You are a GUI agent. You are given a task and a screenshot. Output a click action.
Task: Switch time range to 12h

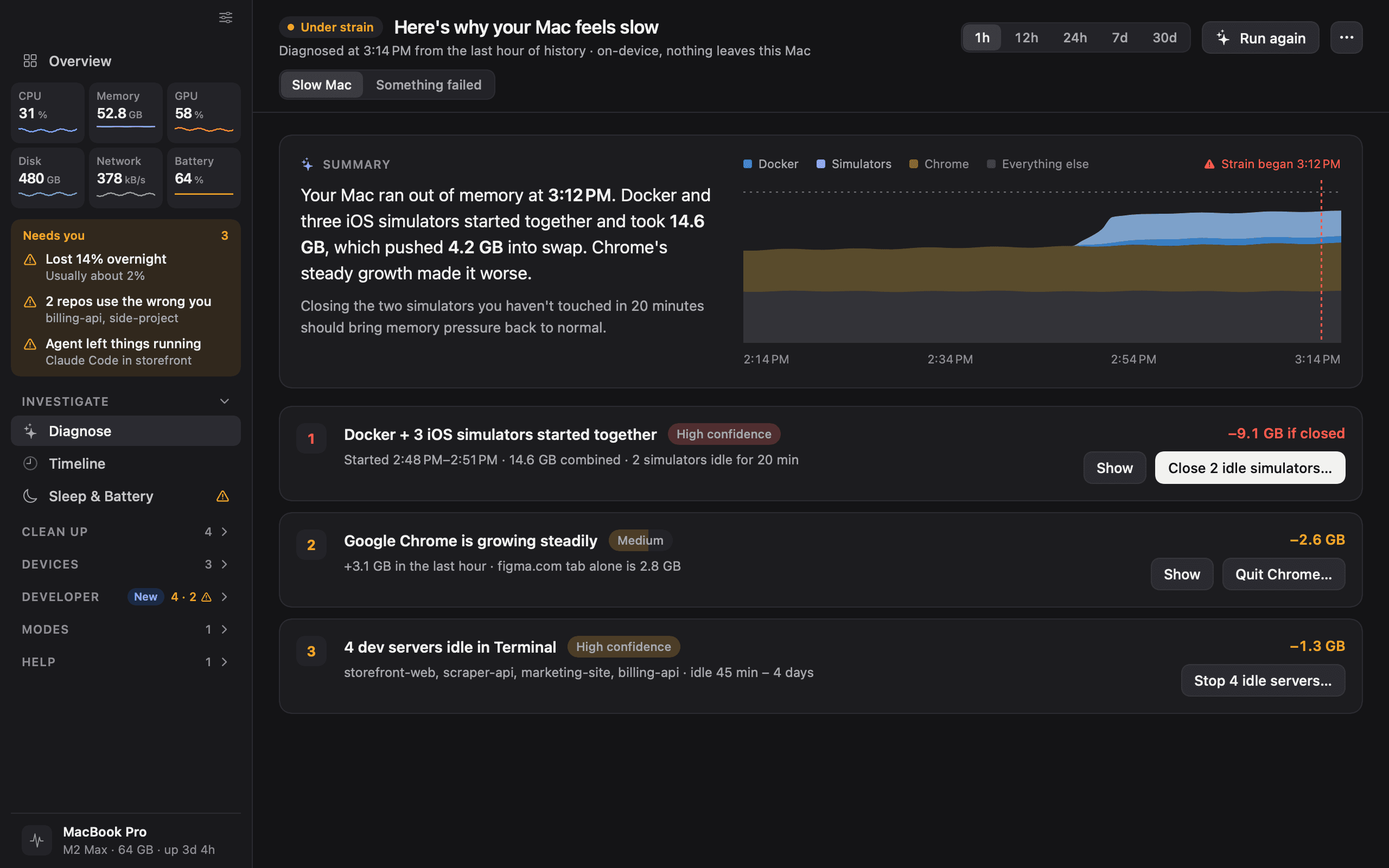click(1025, 38)
